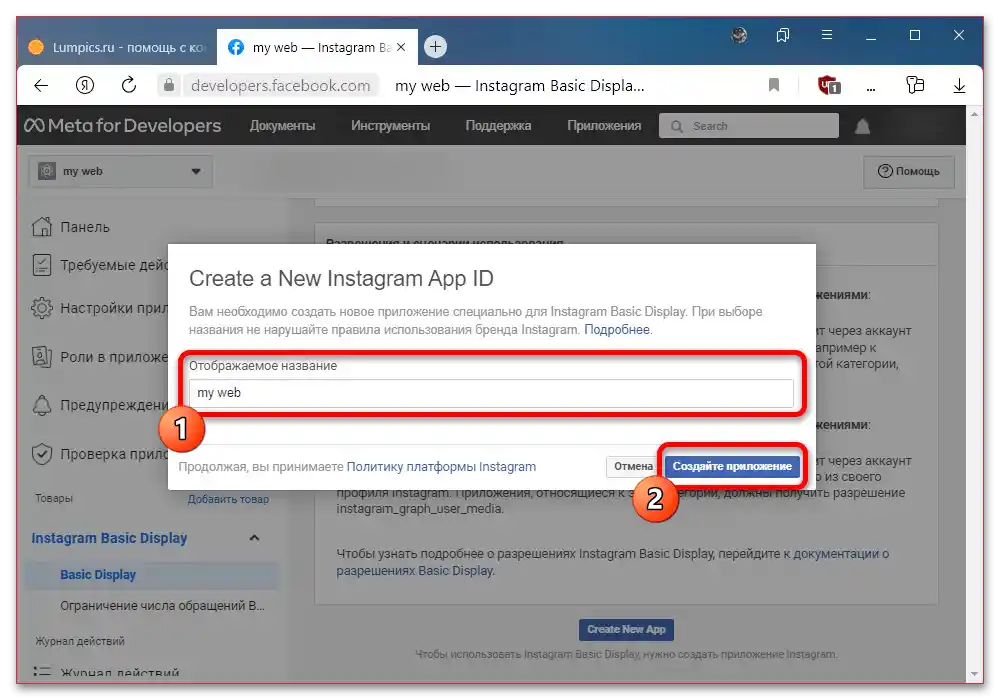
Task: Open browser Downloads from the toolbar arrow
Action: [x=959, y=85]
